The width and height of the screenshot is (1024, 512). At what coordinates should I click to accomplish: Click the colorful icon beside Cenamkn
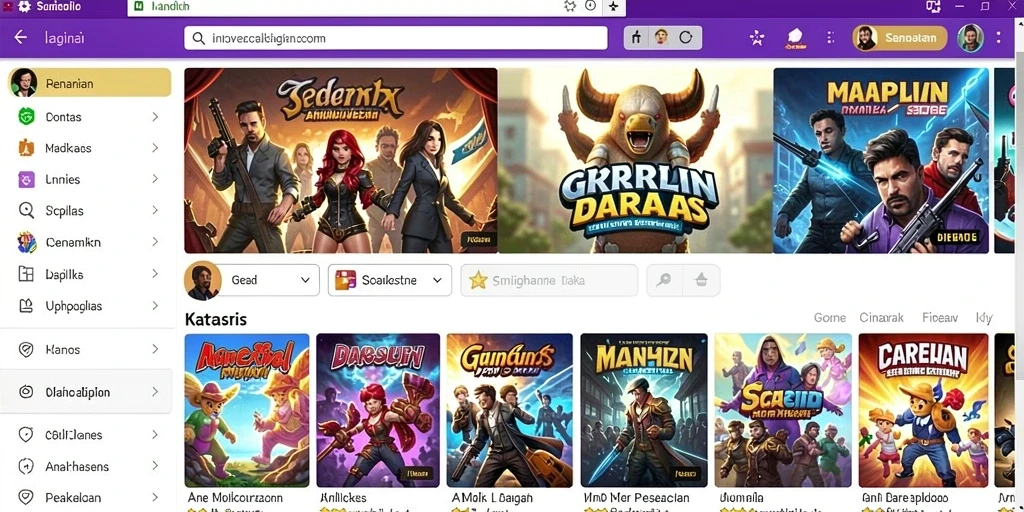[26, 242]
